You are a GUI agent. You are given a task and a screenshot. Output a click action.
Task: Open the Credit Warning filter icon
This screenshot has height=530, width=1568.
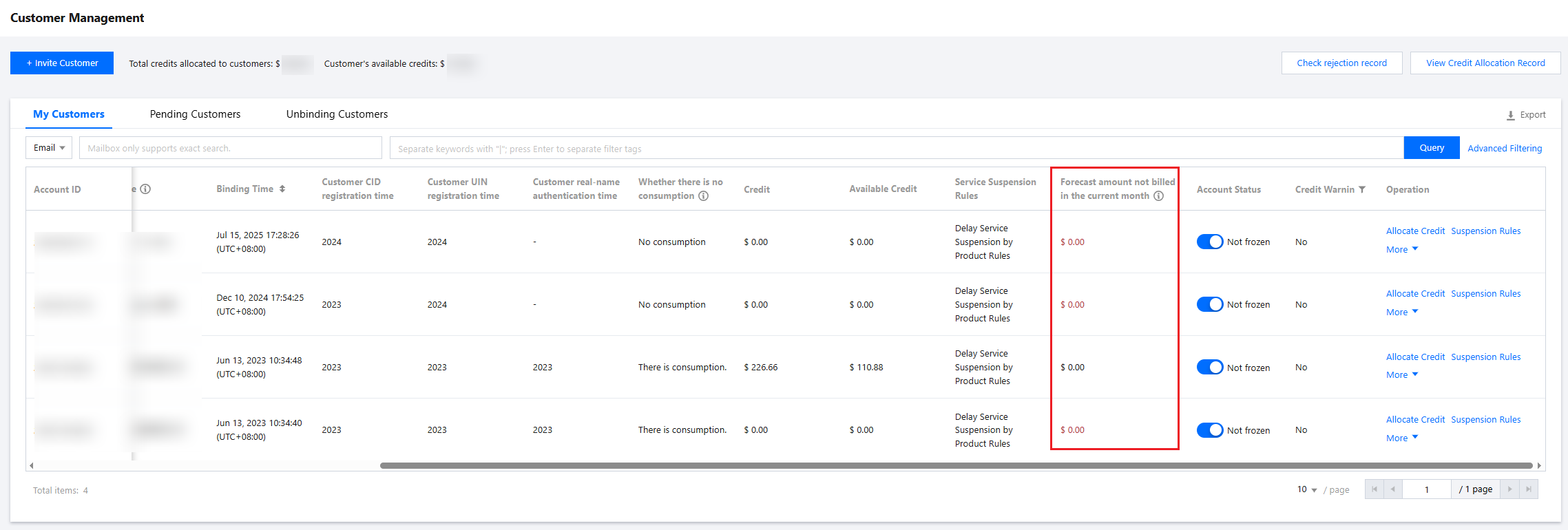pos(1362,190)
